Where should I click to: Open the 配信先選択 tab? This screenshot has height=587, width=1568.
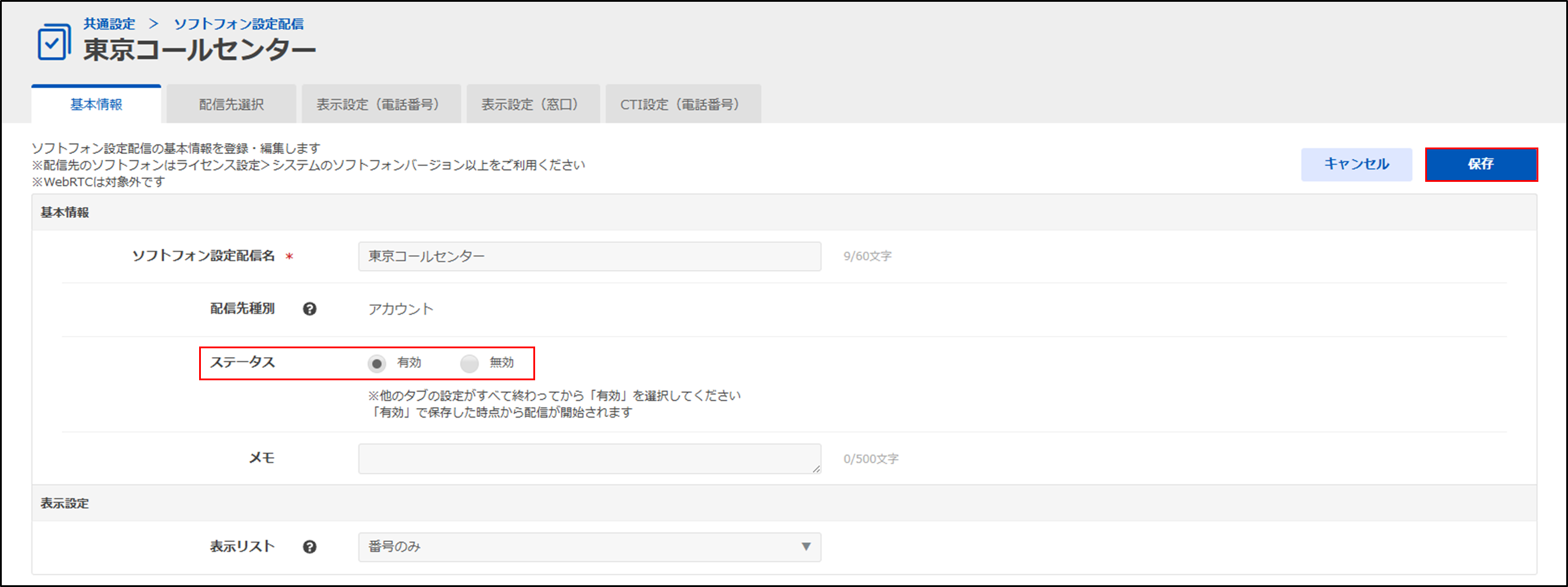click(x=231, y=105)
